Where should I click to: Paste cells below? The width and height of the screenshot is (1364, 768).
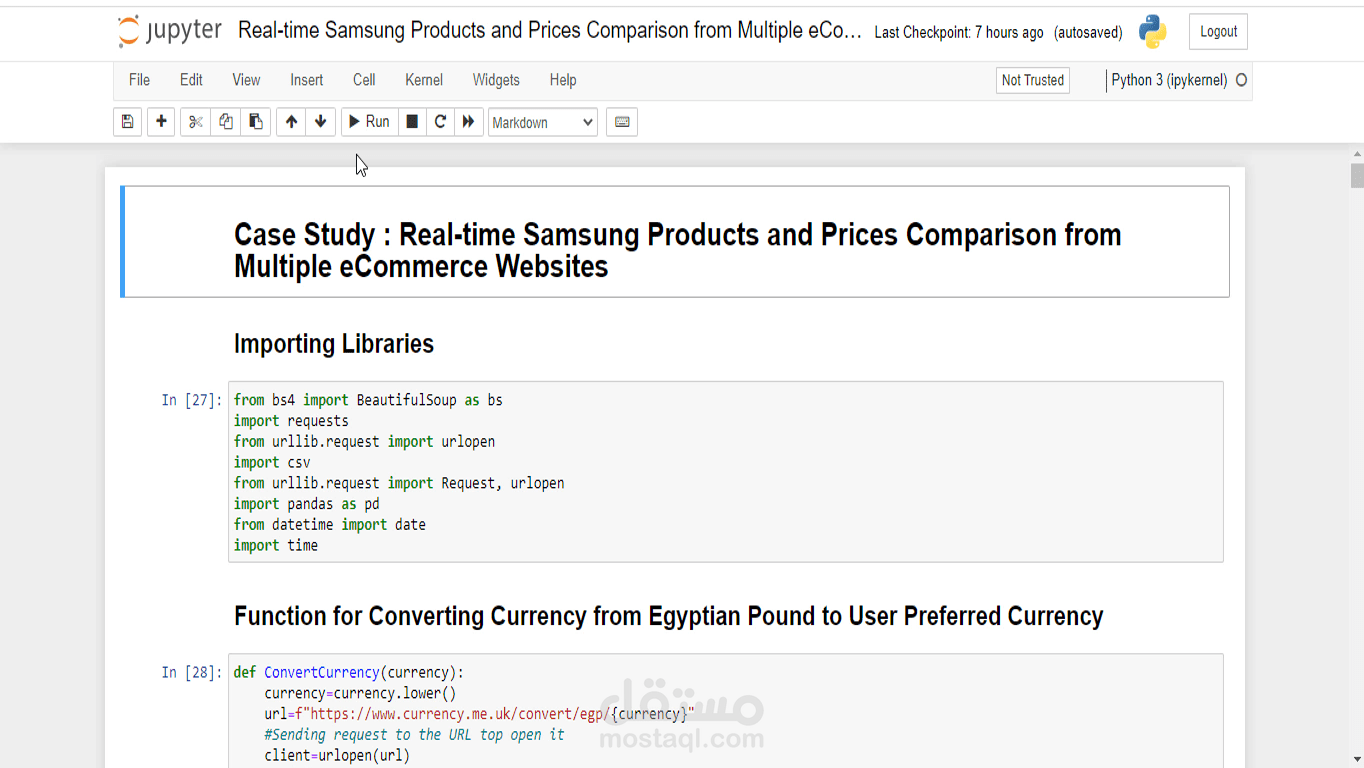tap(256, 122)
